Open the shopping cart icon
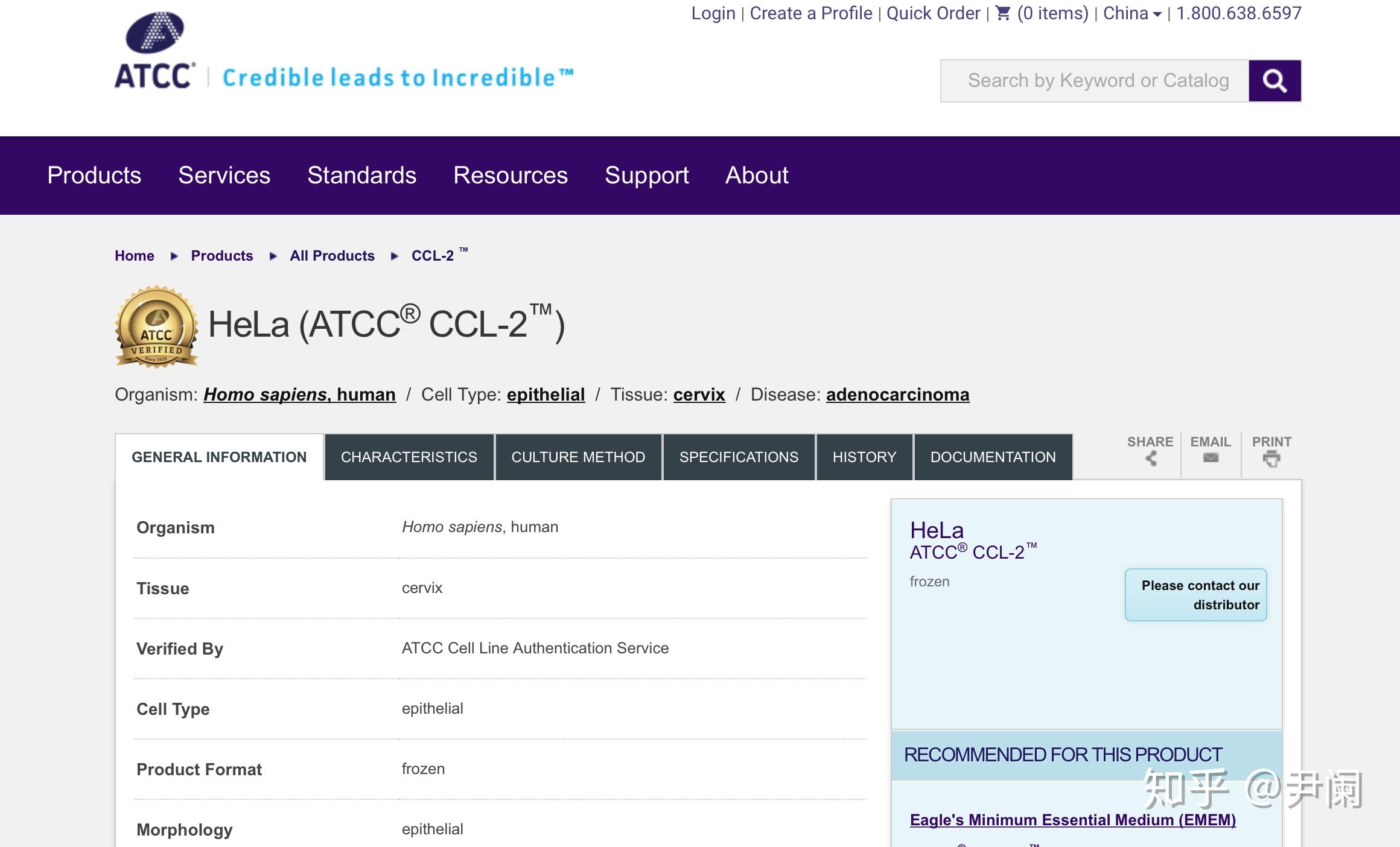Viewport: 1400px width, 847px height. [1002, 13]
